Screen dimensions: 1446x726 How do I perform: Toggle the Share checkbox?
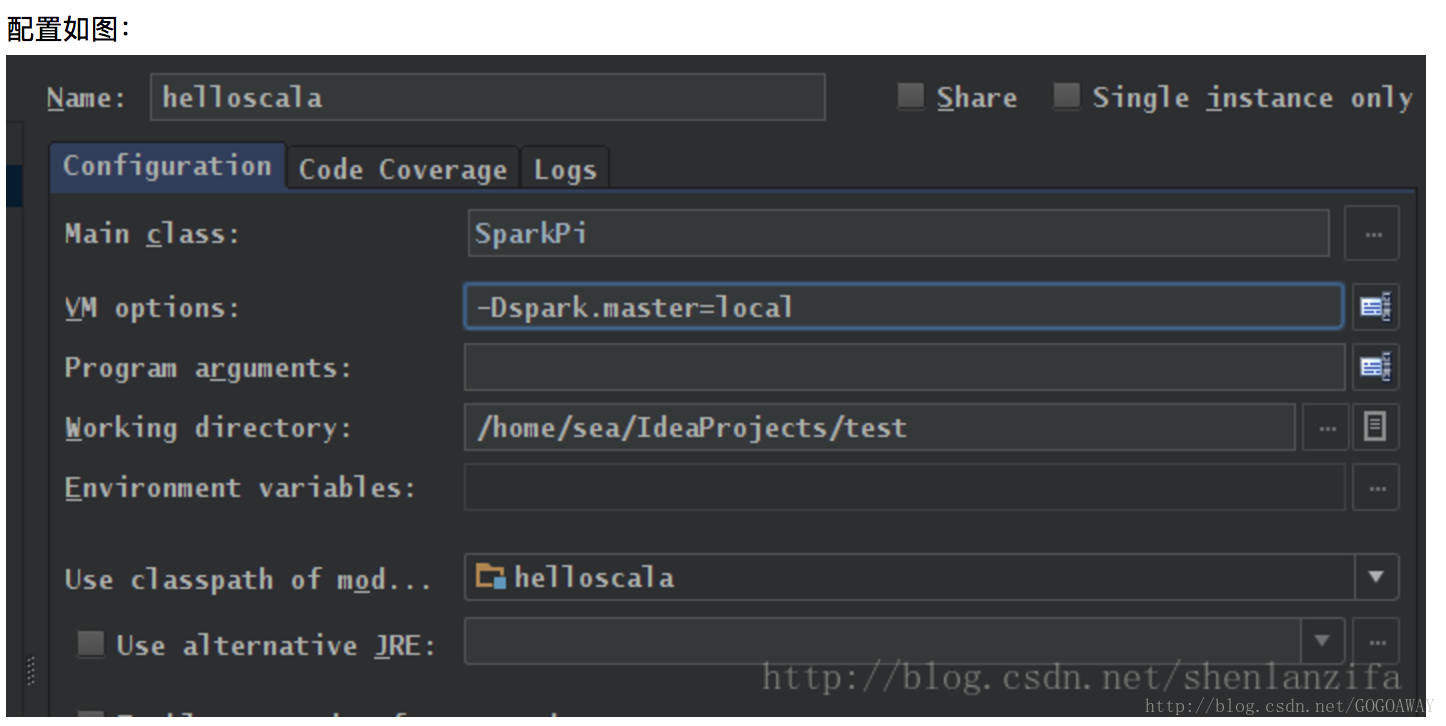click(910, 96)
